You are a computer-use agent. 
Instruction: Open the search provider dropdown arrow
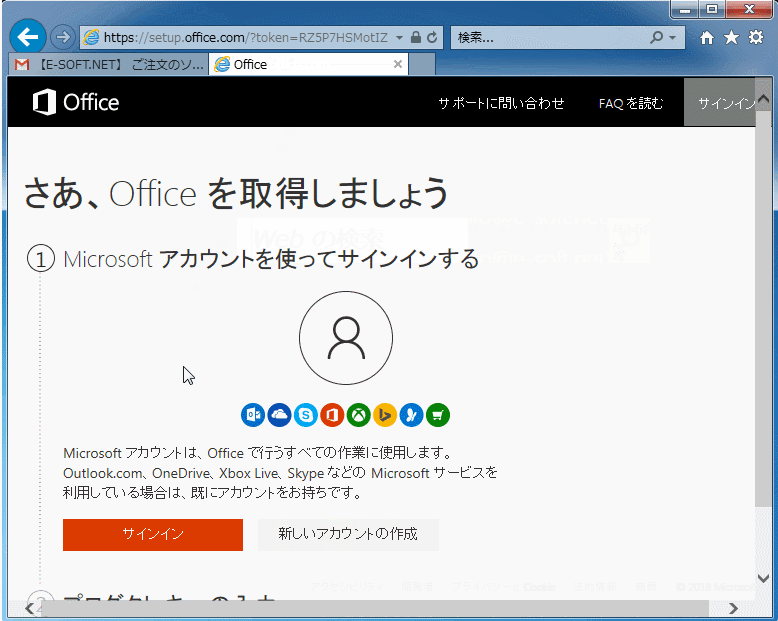tap(673, 37)
